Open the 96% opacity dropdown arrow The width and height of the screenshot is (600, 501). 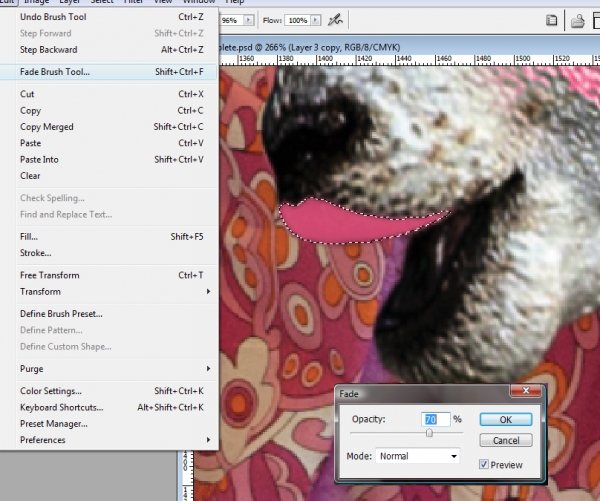pyautogui.click(x=249, y=20)
